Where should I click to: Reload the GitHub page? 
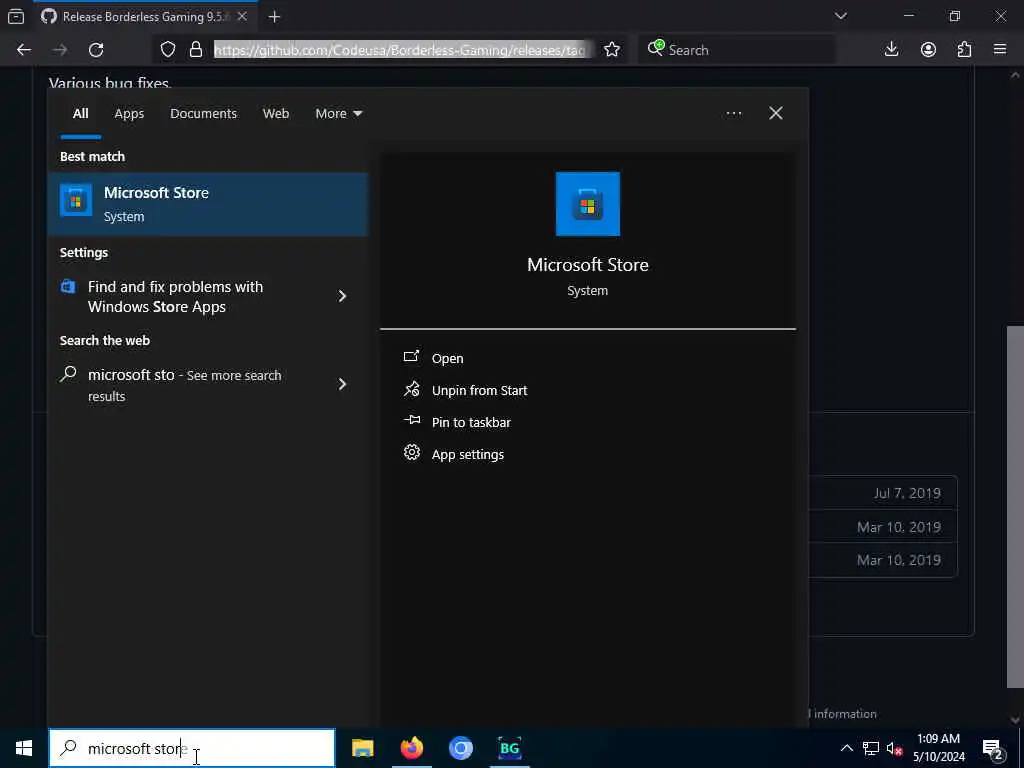pyautogui.click(x=96, y=50)
